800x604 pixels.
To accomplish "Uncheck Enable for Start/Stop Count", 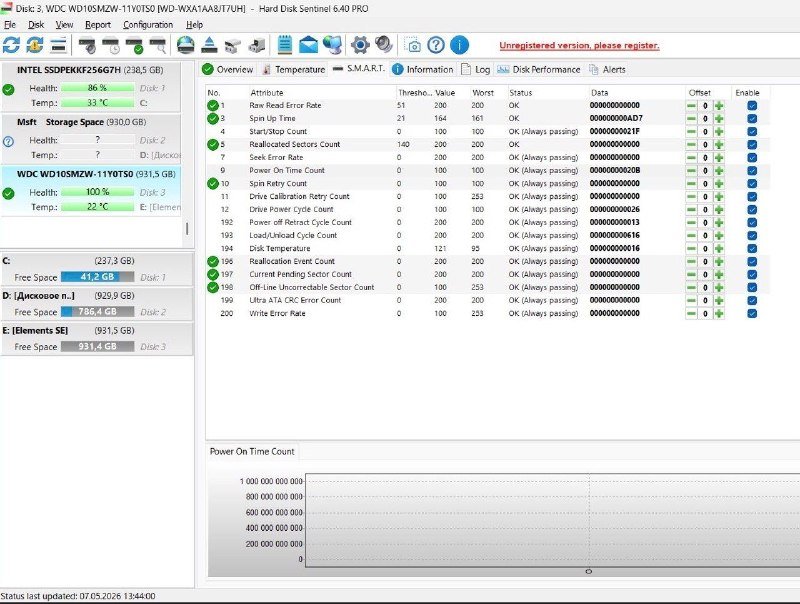I will click(x=752, y=132).
